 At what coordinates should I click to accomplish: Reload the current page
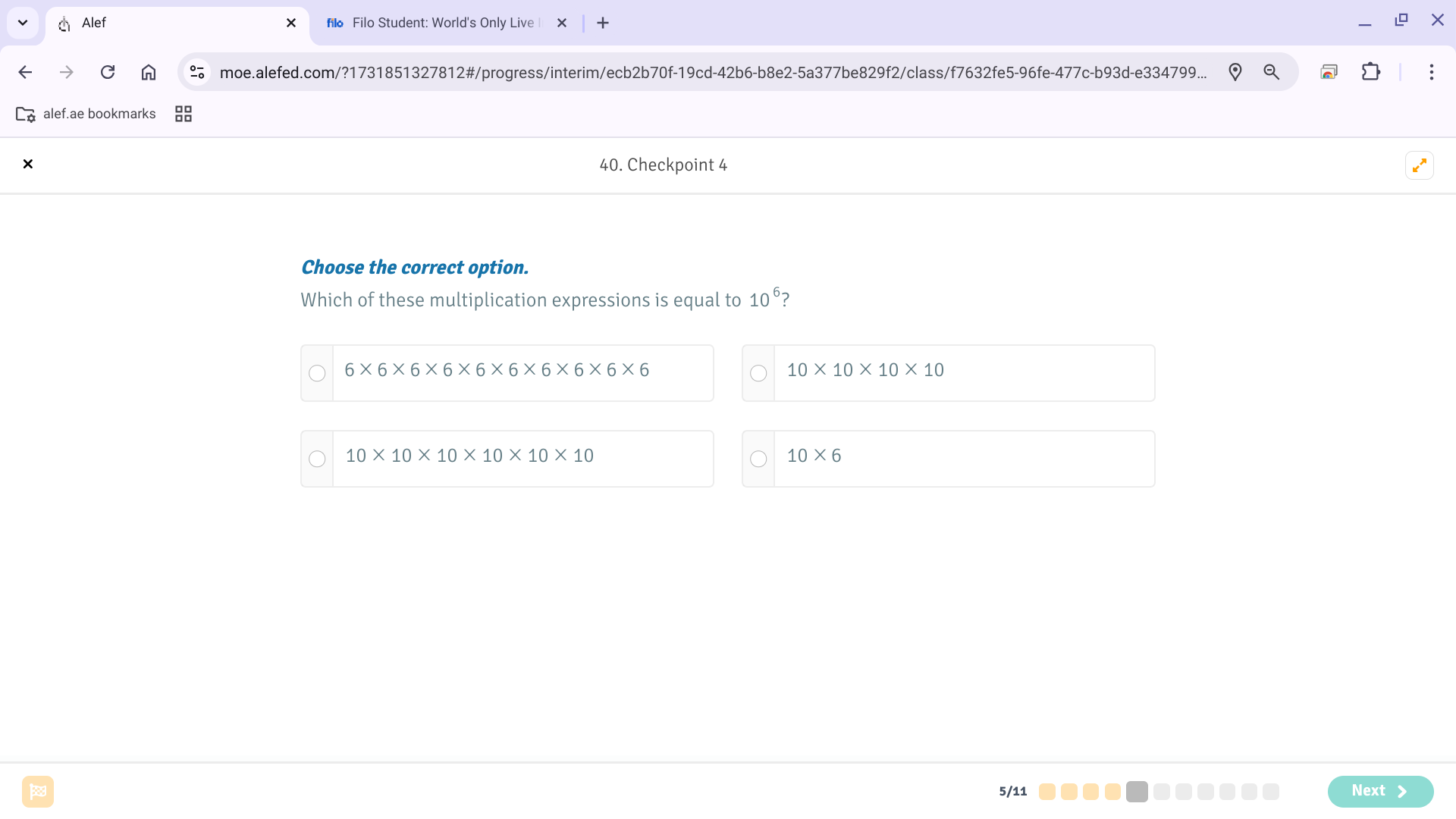(x=108, y=72)
